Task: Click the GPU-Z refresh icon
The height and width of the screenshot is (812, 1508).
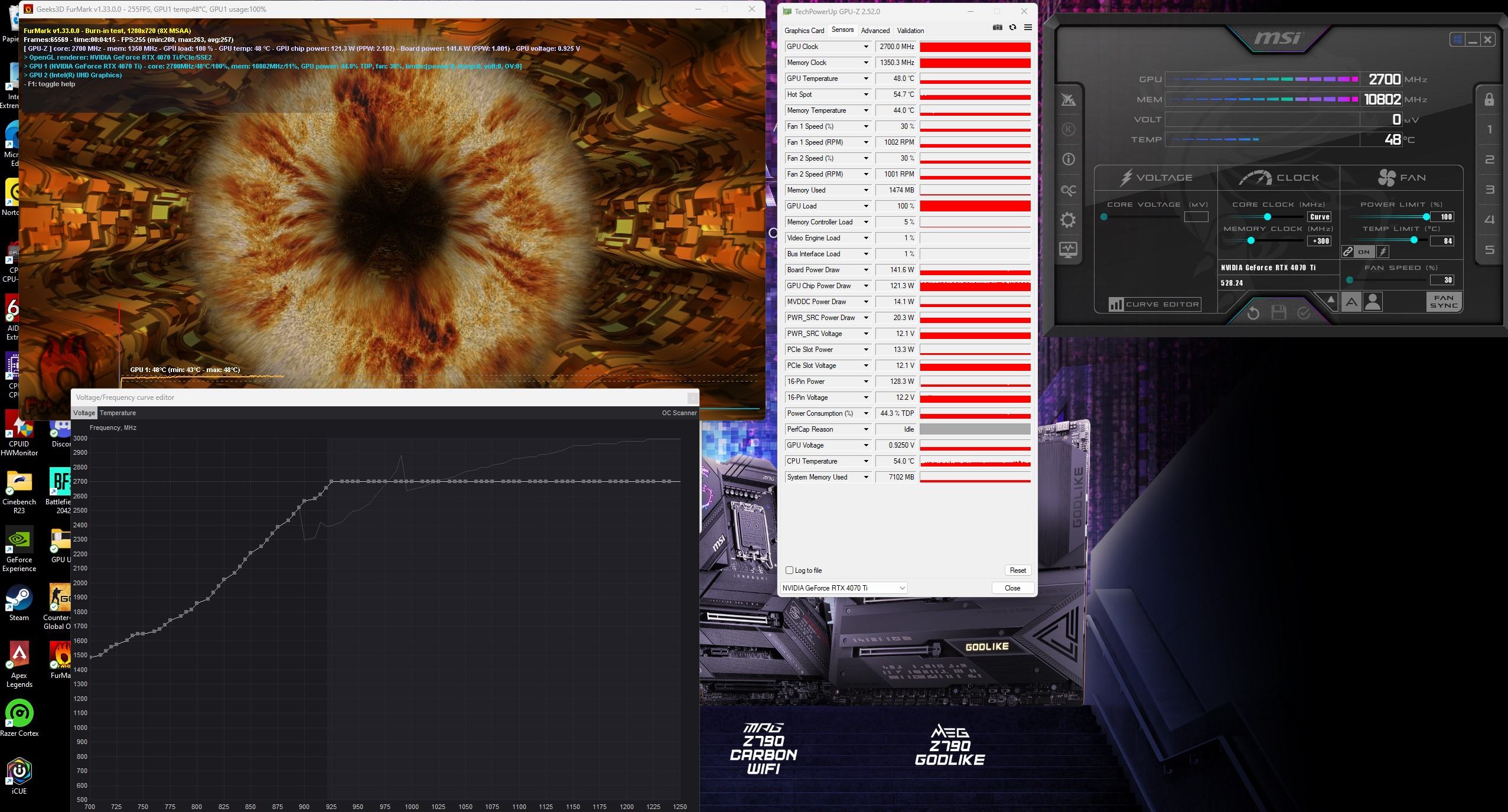Action: tap(1012, 28)
